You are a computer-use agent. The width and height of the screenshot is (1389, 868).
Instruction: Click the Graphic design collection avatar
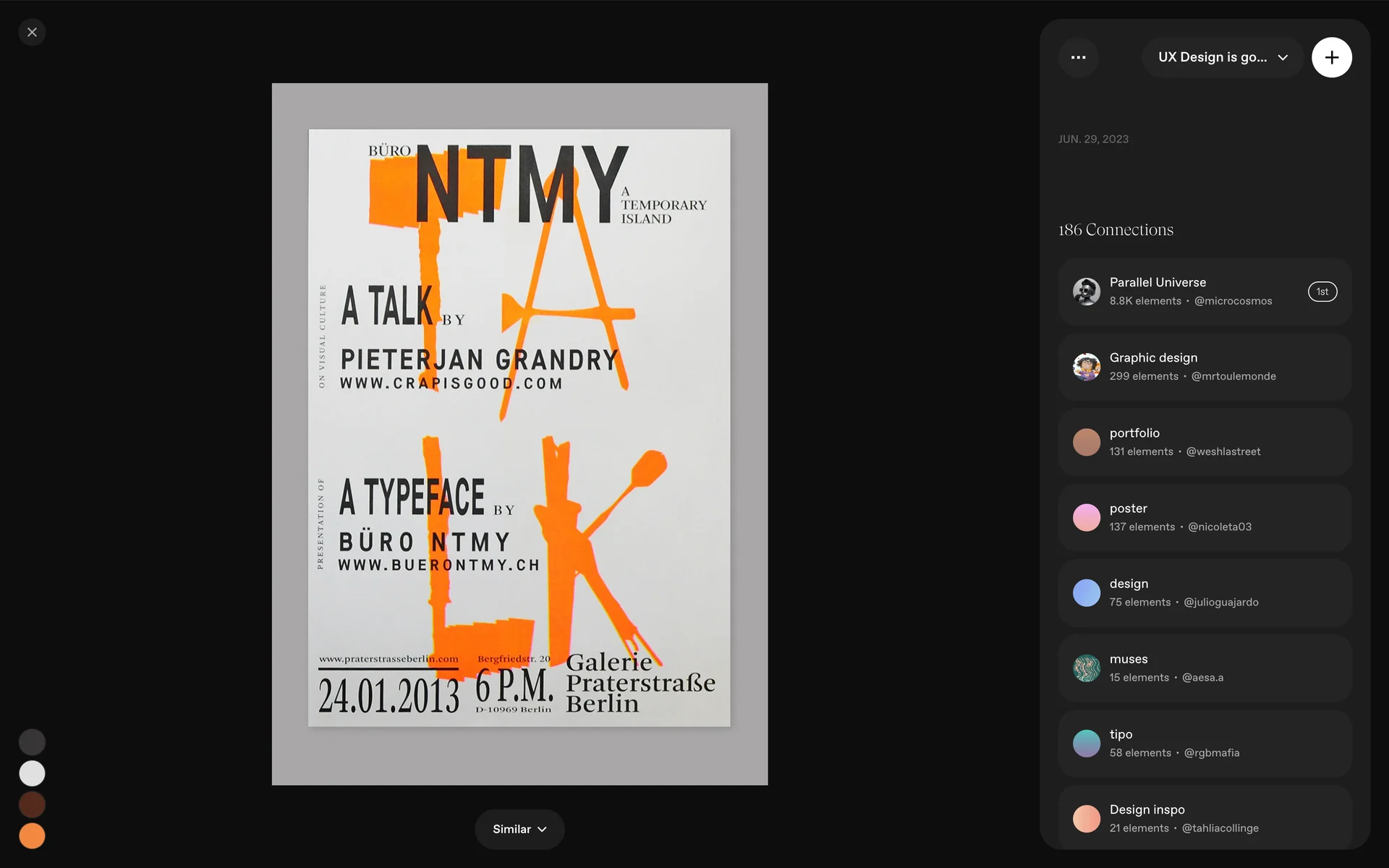click(1086, 367)
